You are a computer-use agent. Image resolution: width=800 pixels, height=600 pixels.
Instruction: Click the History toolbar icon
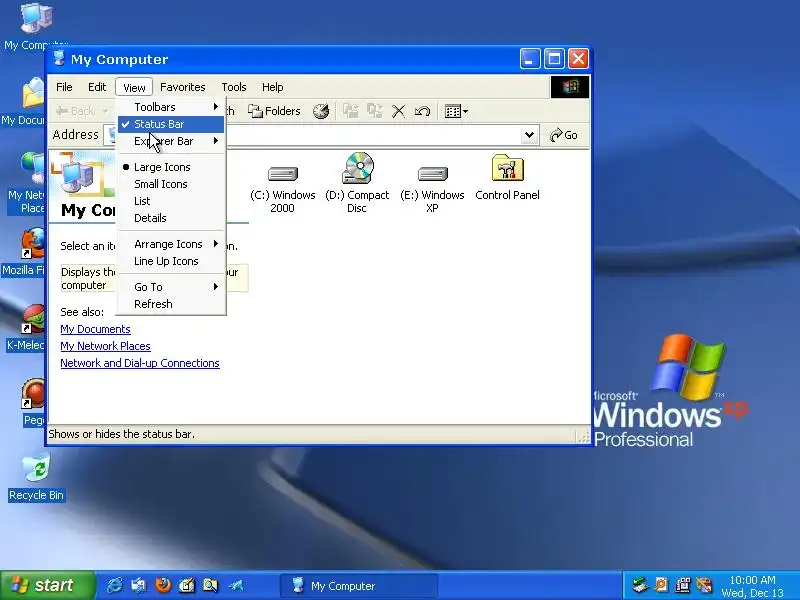(x=321, y=111)
